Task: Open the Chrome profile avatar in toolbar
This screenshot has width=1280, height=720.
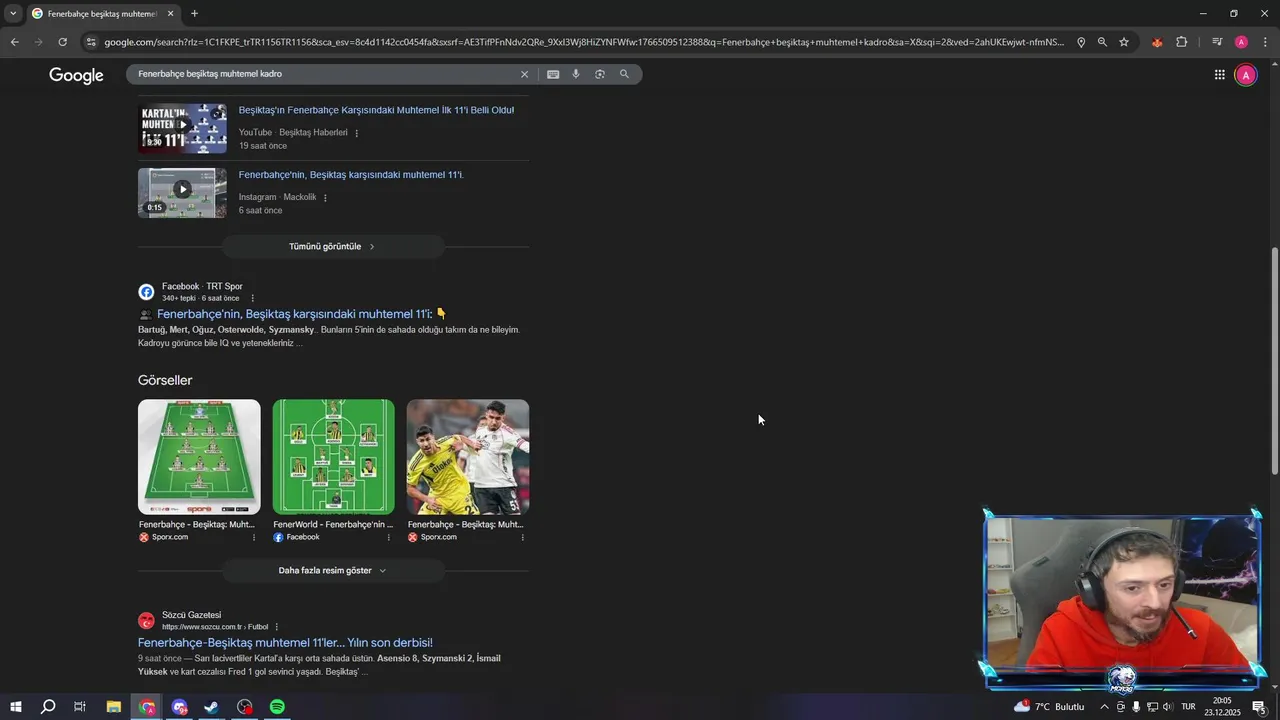Action: coord(1241,42)
